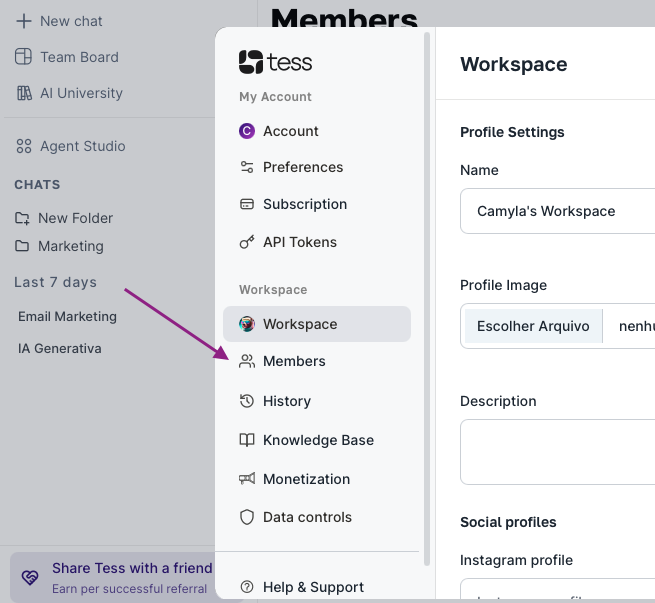Open the Agent Studio grid icon

click(x=24, y=146)
